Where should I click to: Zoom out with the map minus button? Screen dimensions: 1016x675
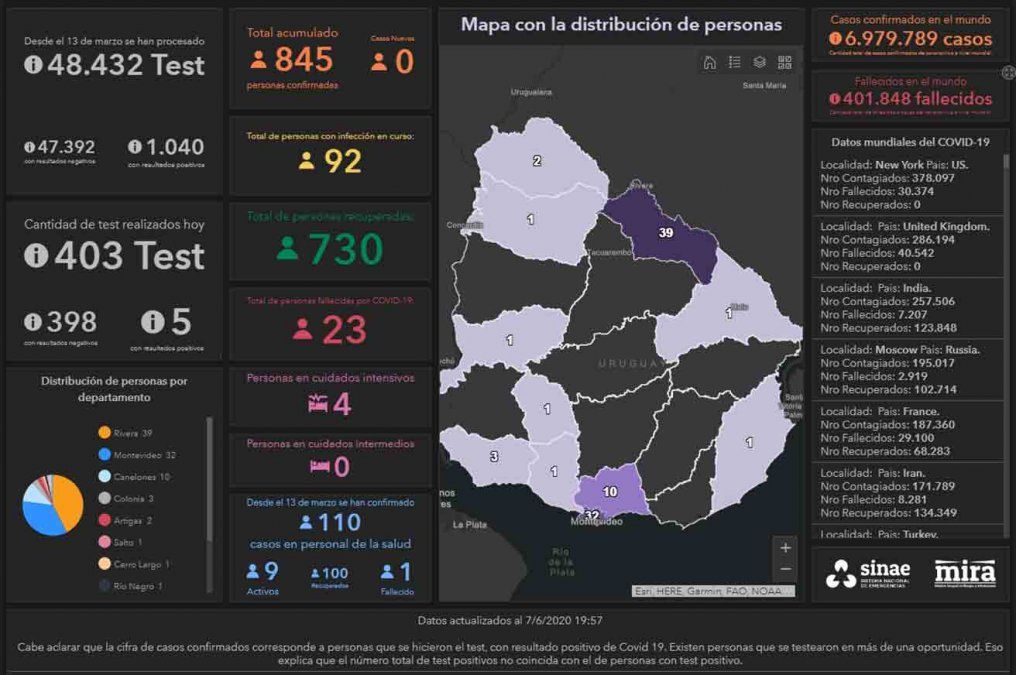coord(785,570)
